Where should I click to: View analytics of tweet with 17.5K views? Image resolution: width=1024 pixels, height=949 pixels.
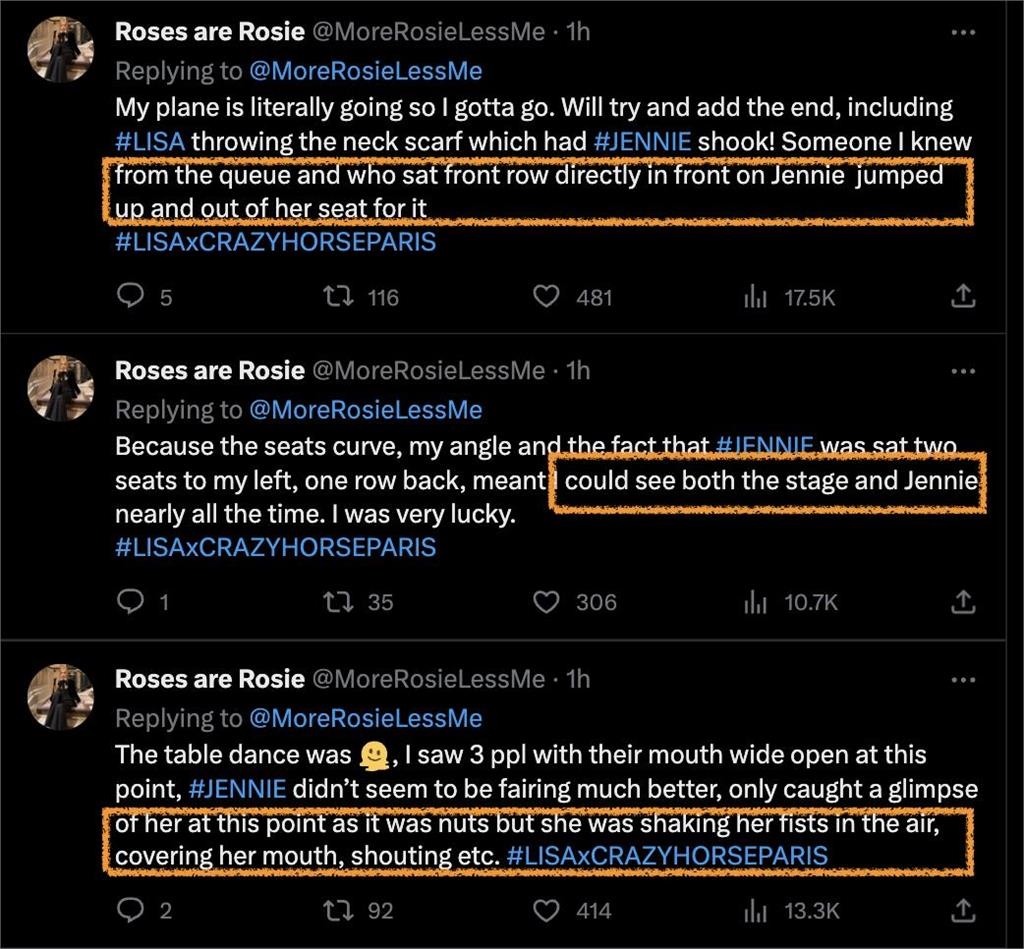[x=755, y=297]
